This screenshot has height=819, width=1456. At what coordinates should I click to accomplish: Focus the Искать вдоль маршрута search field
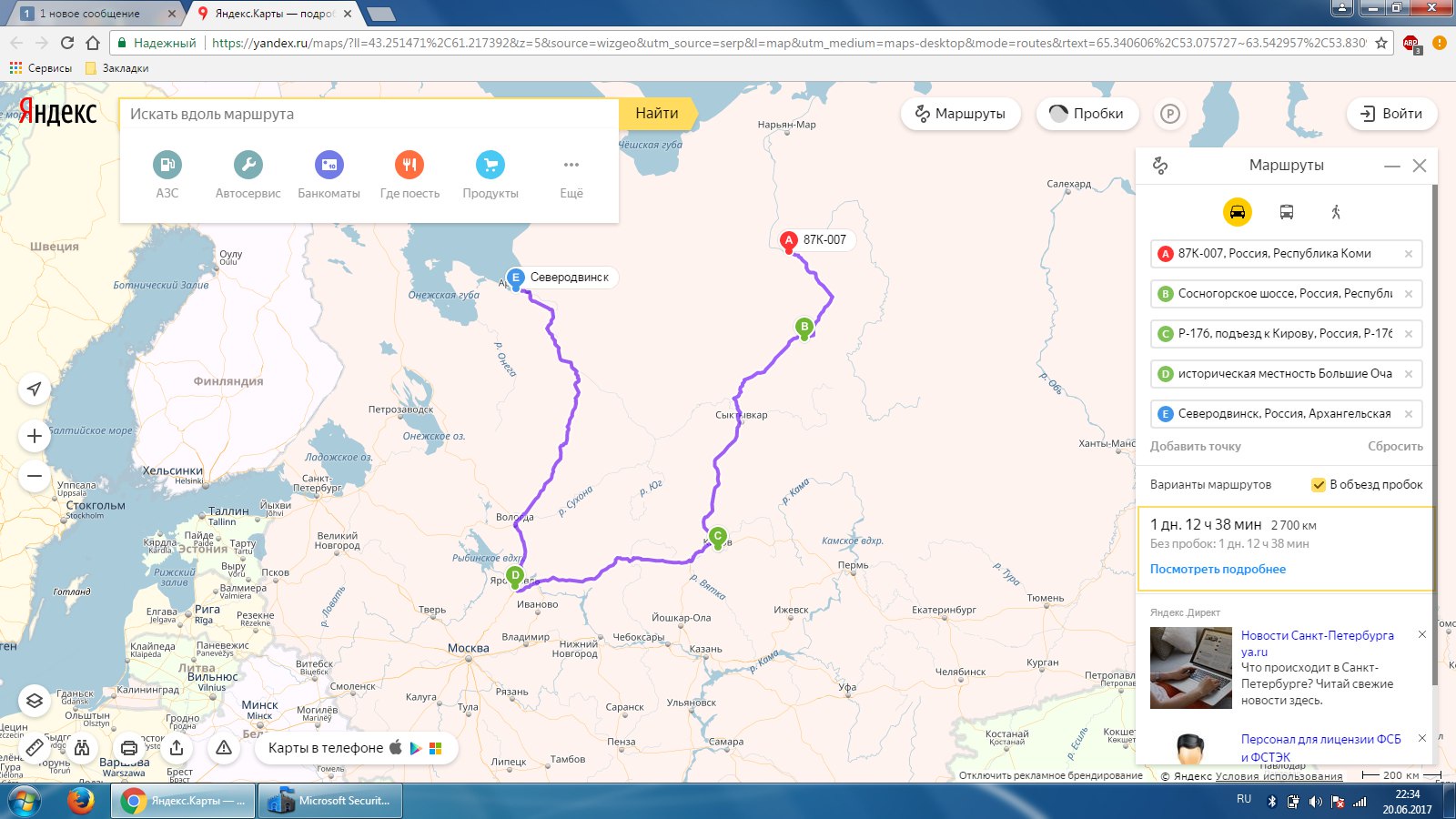(369, 114)
